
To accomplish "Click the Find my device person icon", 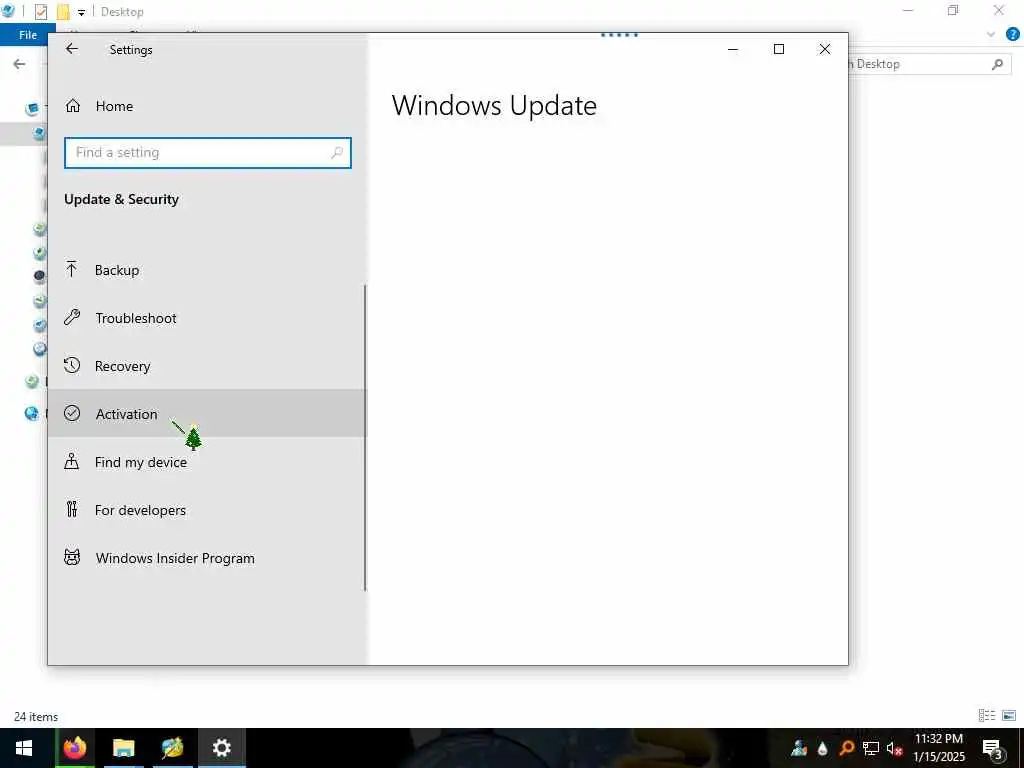I will pyautogui.click(x=72, y=461).
